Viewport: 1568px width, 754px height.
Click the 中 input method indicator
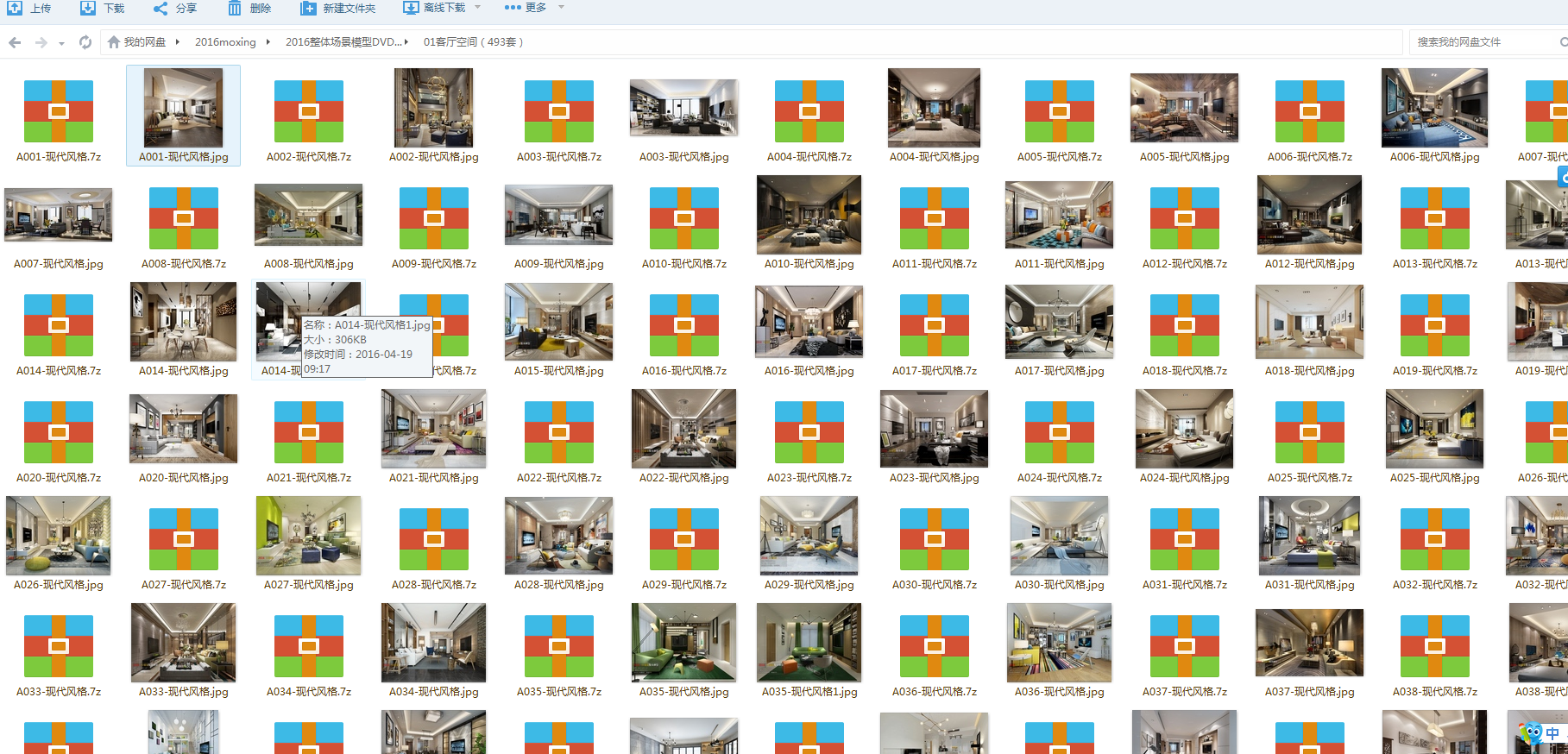pyautogui.click(x=1552, y=733)
